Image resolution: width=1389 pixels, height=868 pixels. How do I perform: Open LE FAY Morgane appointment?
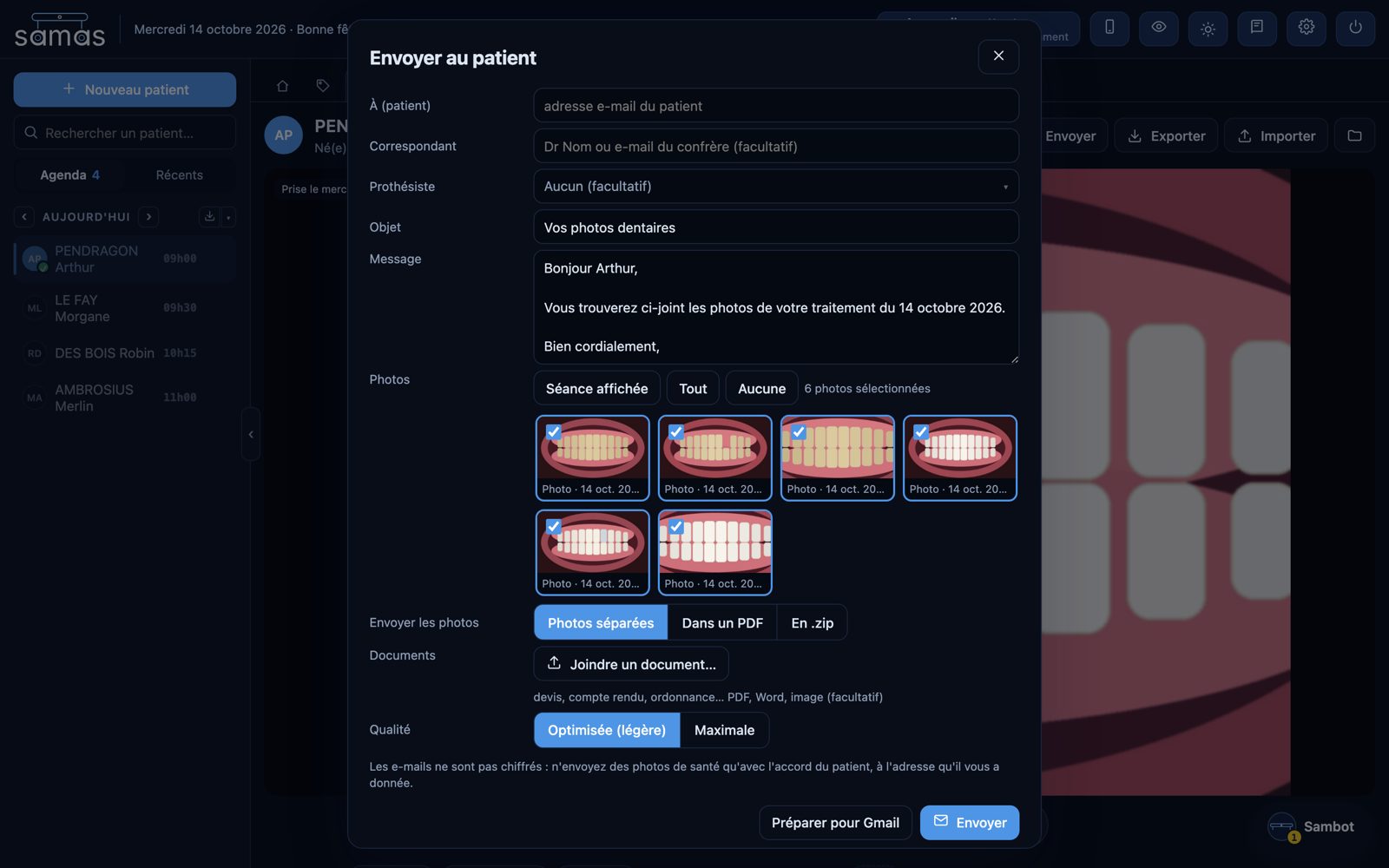pyautogui.click(x=125, y=308)
